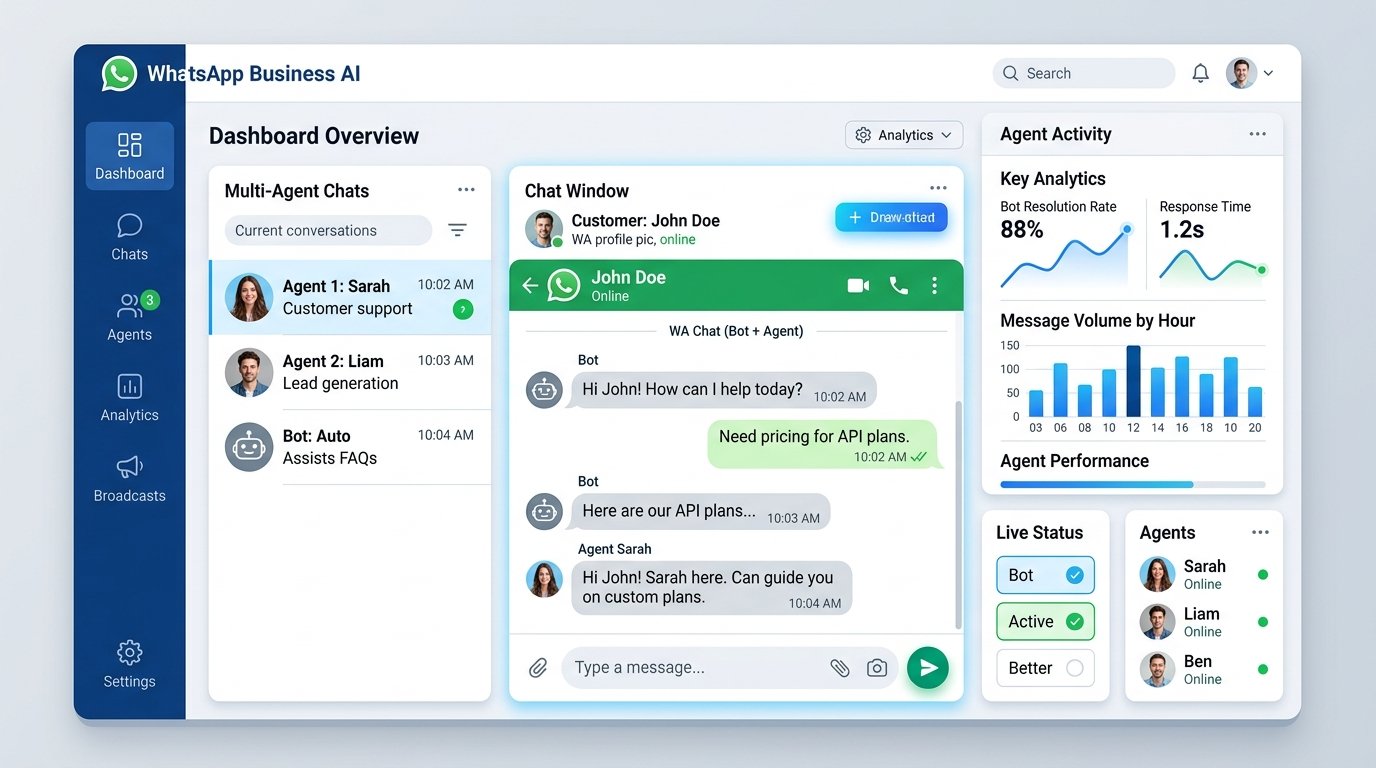Screen dimensions: 1376x768
Task: Click the read receipt double checkmark
Action: point(919,457)
